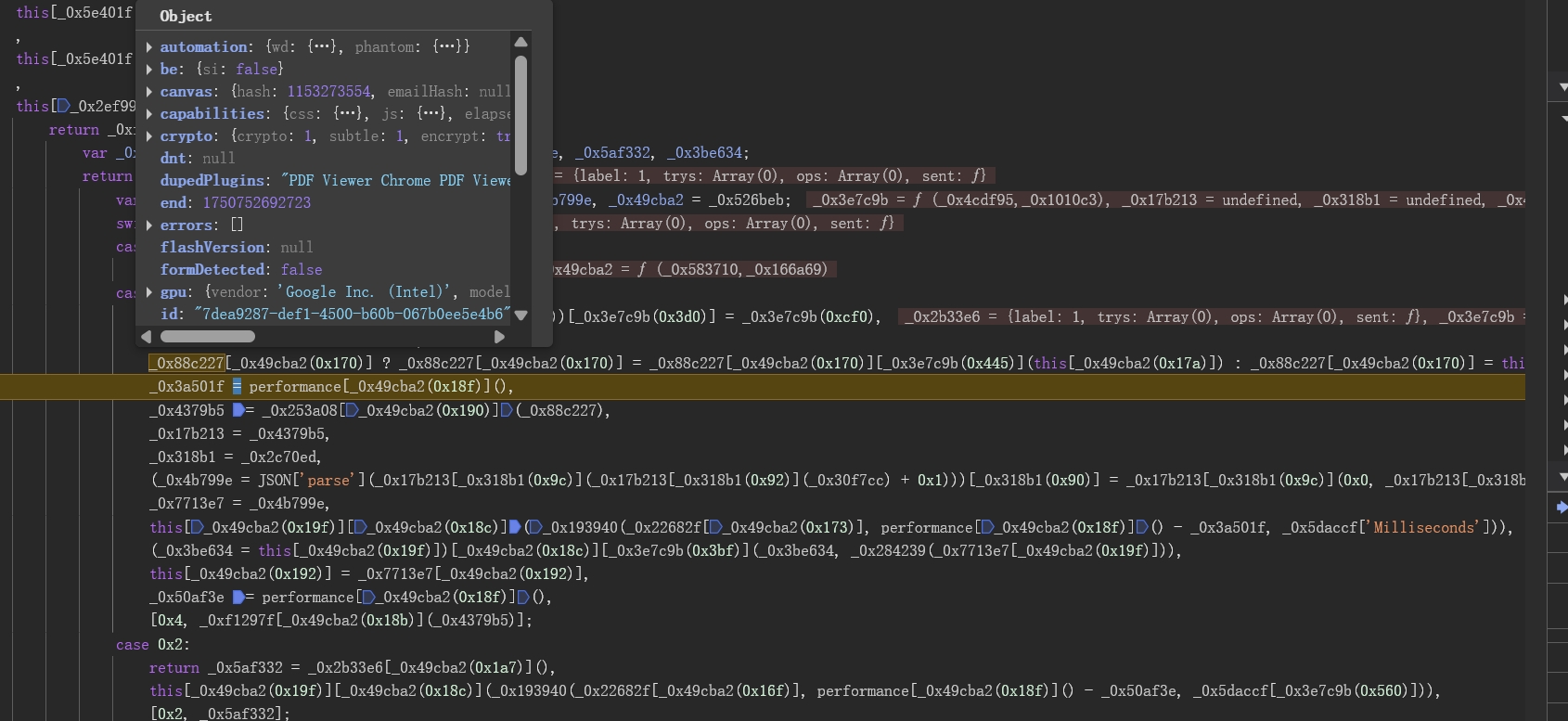Click the '_0x17b213 = _0x4379b5,' line
Screen dimensions: 1568x721
[x=240, y=433]
